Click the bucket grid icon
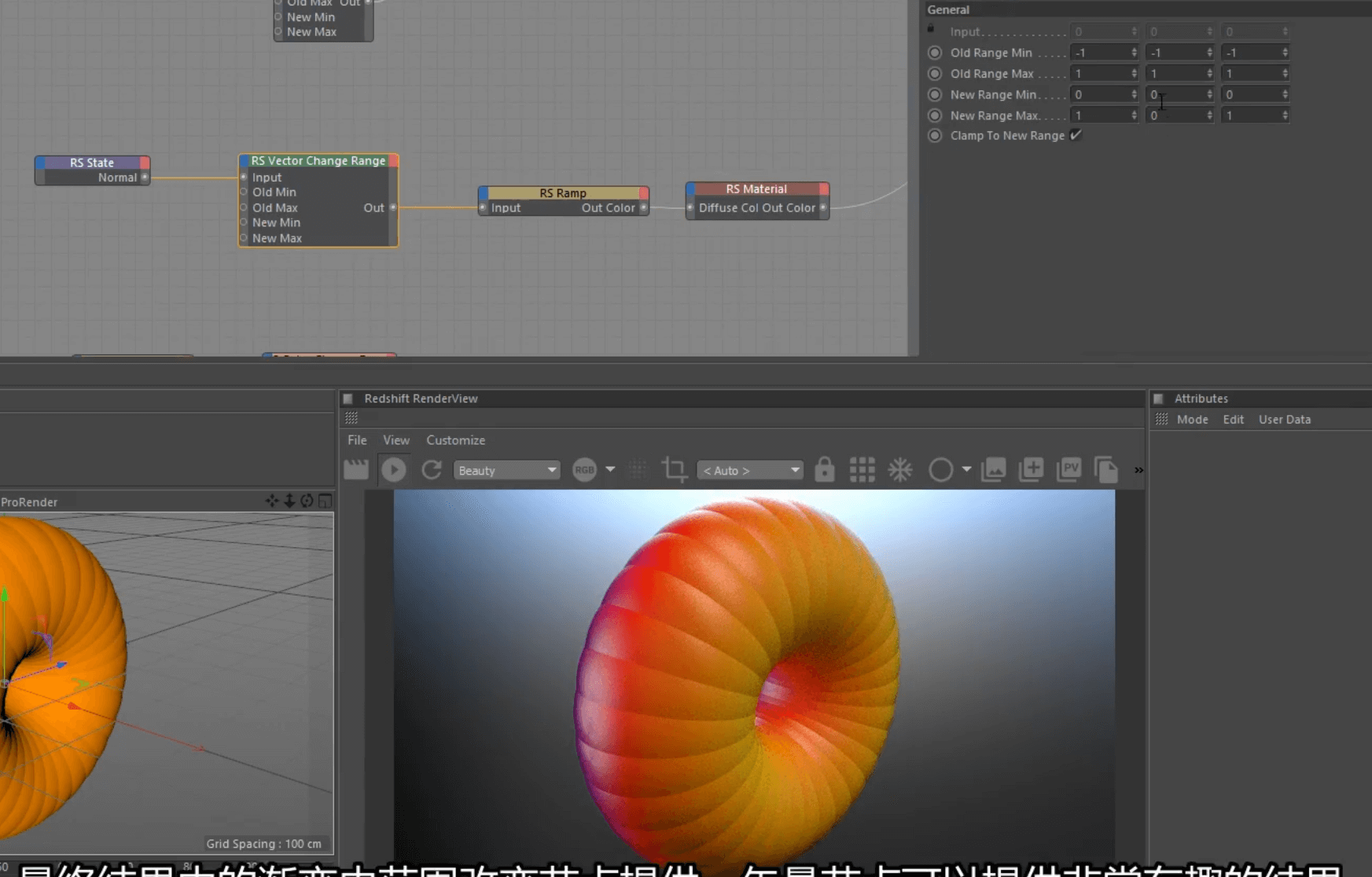 pyautogui.click(x=862, y=470)
